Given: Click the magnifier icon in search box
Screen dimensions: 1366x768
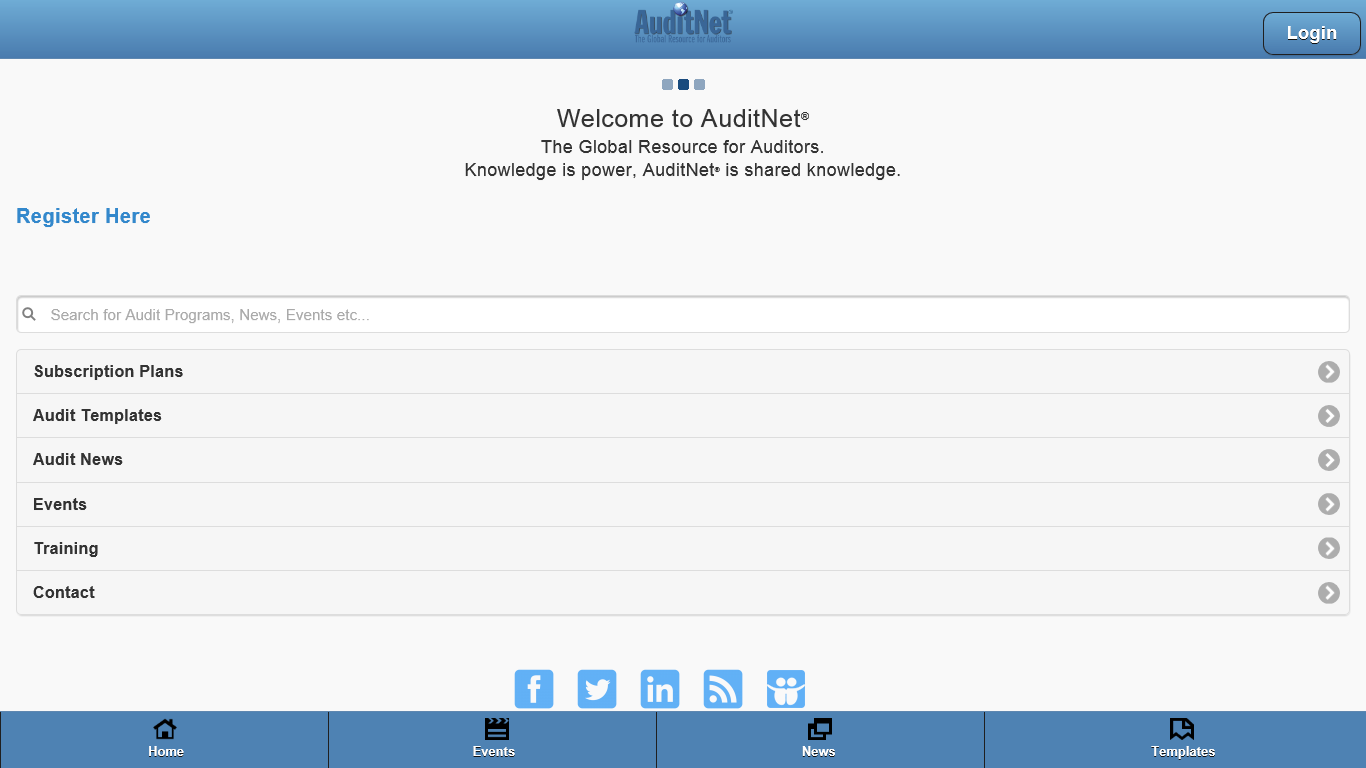Looking at the screenshot, I should (30, 314).
